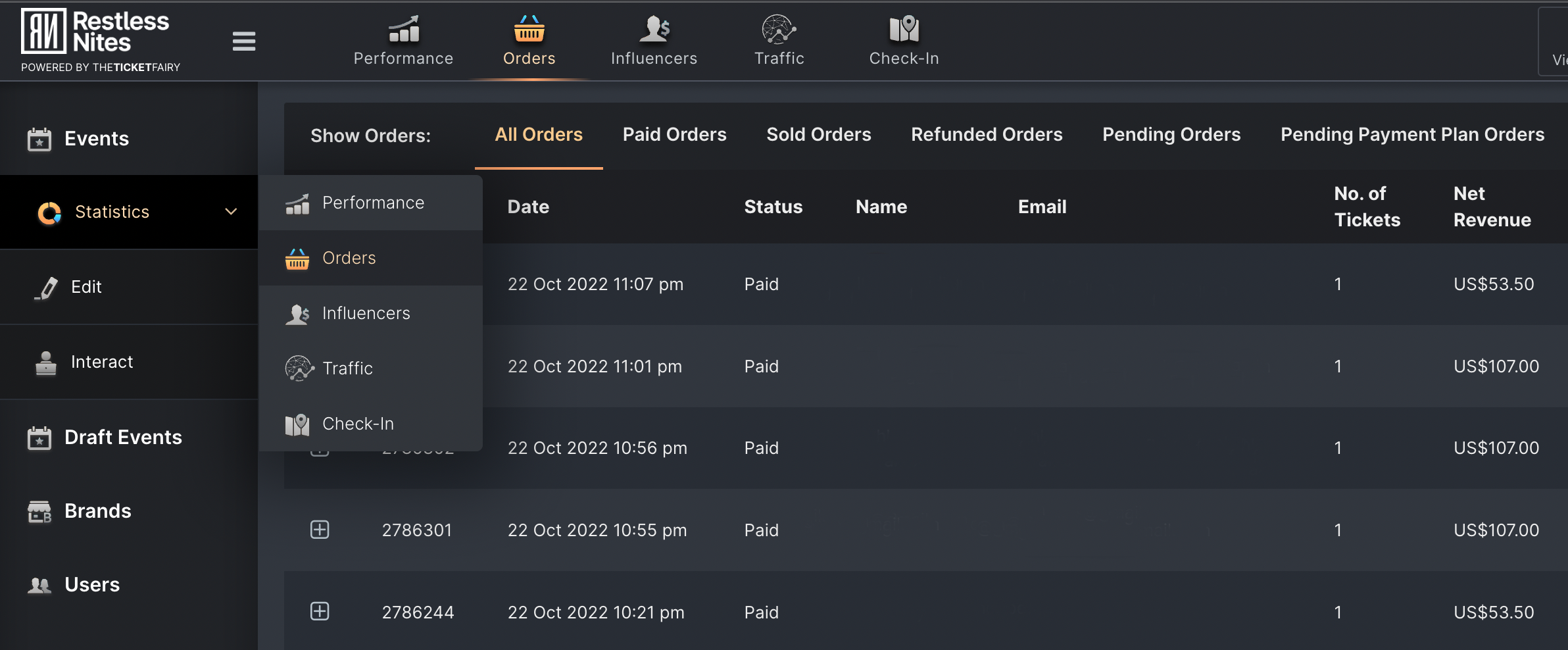Screen dimensions: 1568x650
Task: Click US$53.50 revenue for 11:07 pm order
Action: (x=1494, y=284)
